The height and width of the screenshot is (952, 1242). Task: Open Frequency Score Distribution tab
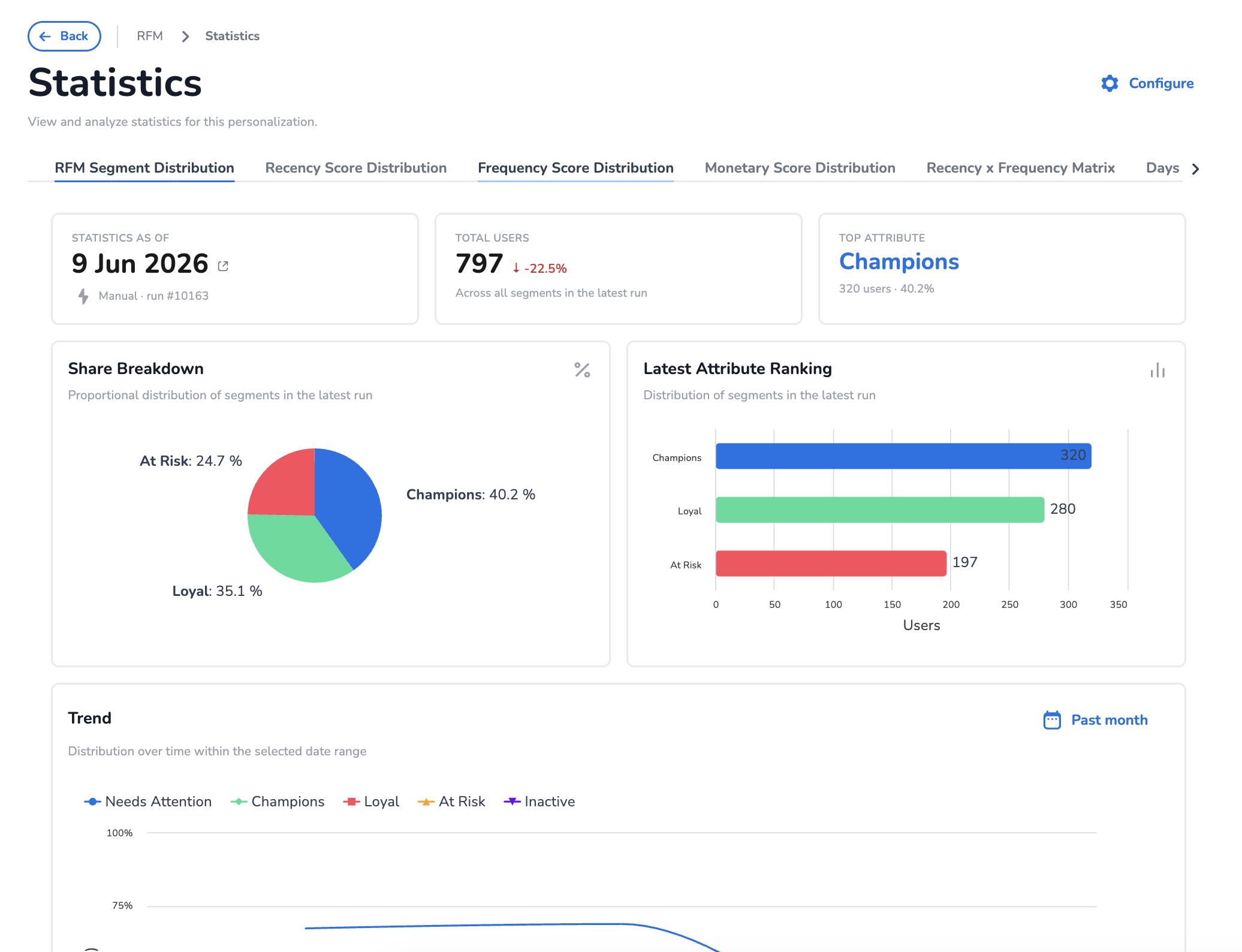575,168
